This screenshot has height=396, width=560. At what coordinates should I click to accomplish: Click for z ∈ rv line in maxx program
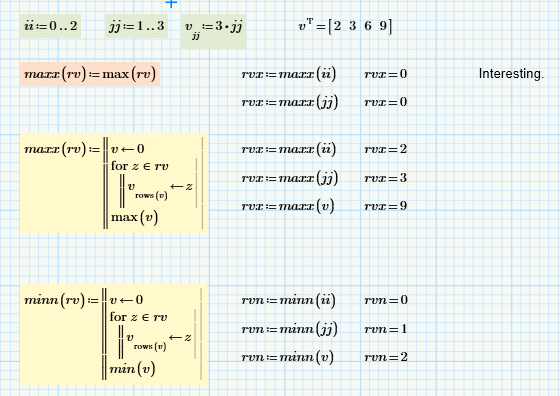(140, 166)
